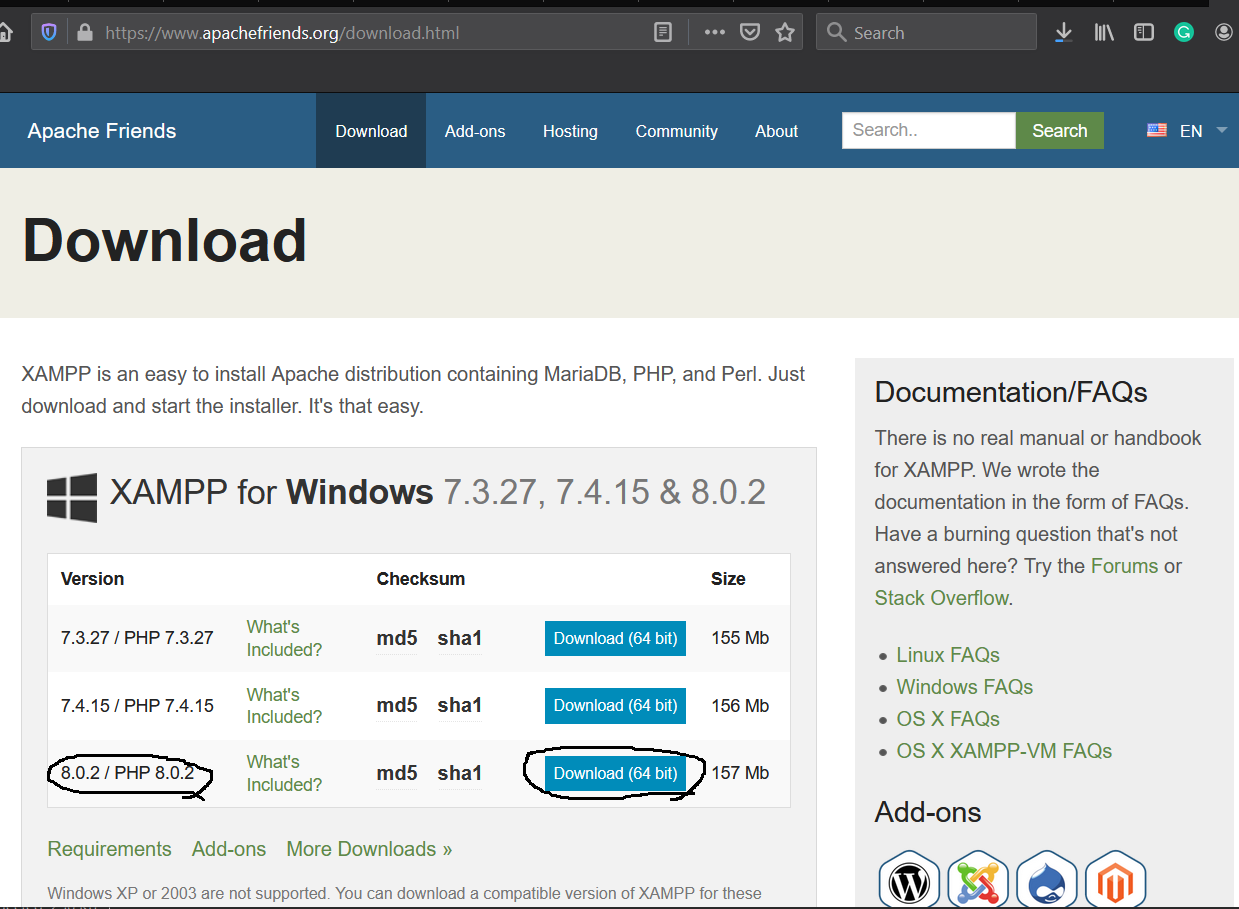The height and width of the screenshot is (909, 1239).
Task: Open the Forums link
Action: [1124, 566]
